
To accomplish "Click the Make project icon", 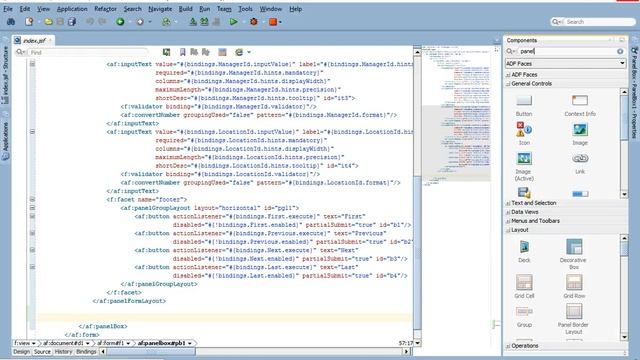I will tap(193, 22).
